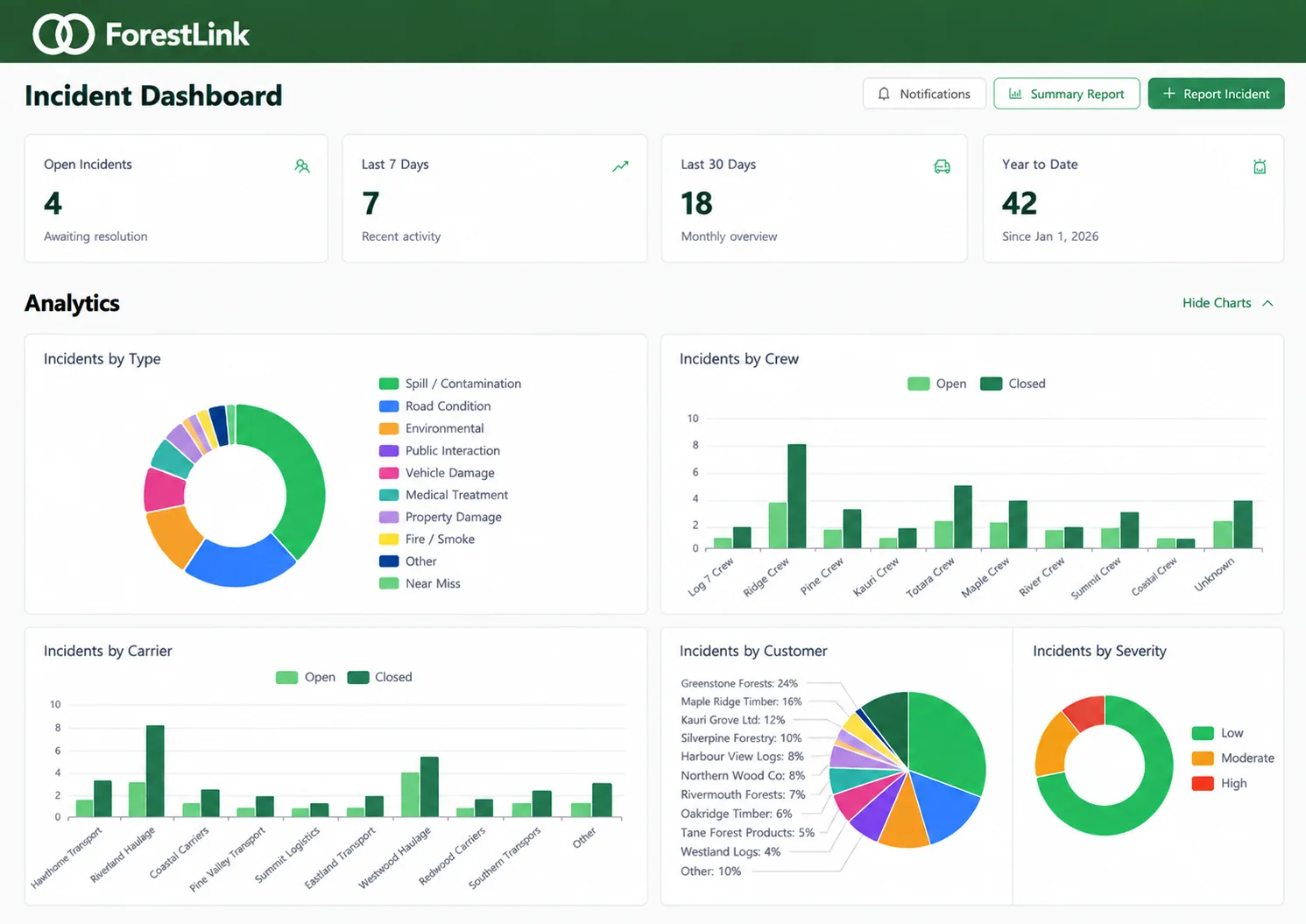Viewport: 1306px width, 924px height.
Task: Click the "Maple Ridge Timber: 16%" label
Action: [741, 702]
